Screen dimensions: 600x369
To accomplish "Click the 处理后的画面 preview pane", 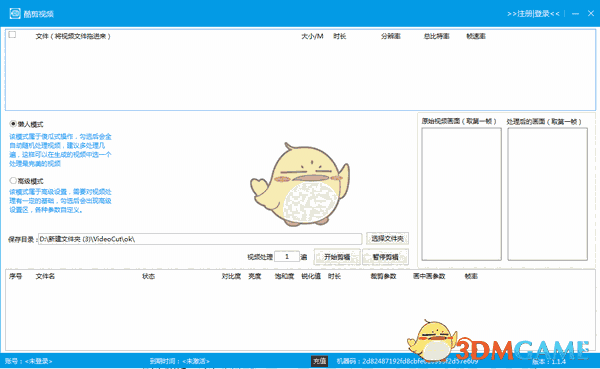I will 548,194.
